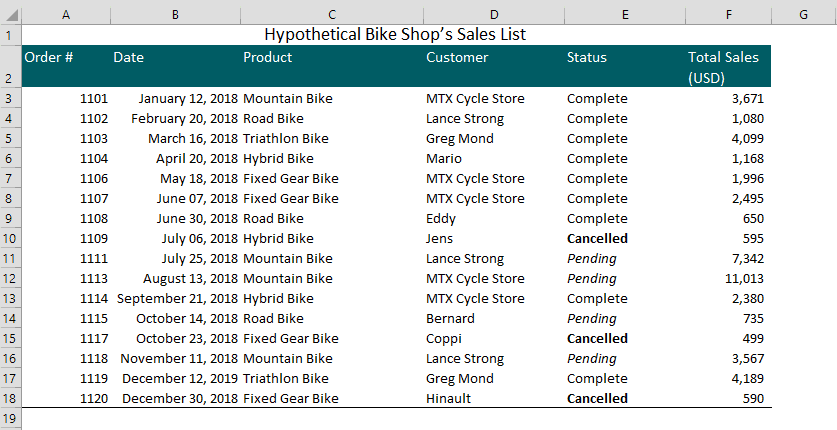Viewport: 837px width, 430px height.
Task: Select the customer cell Hinault
Action: click(x=494, y=399)
